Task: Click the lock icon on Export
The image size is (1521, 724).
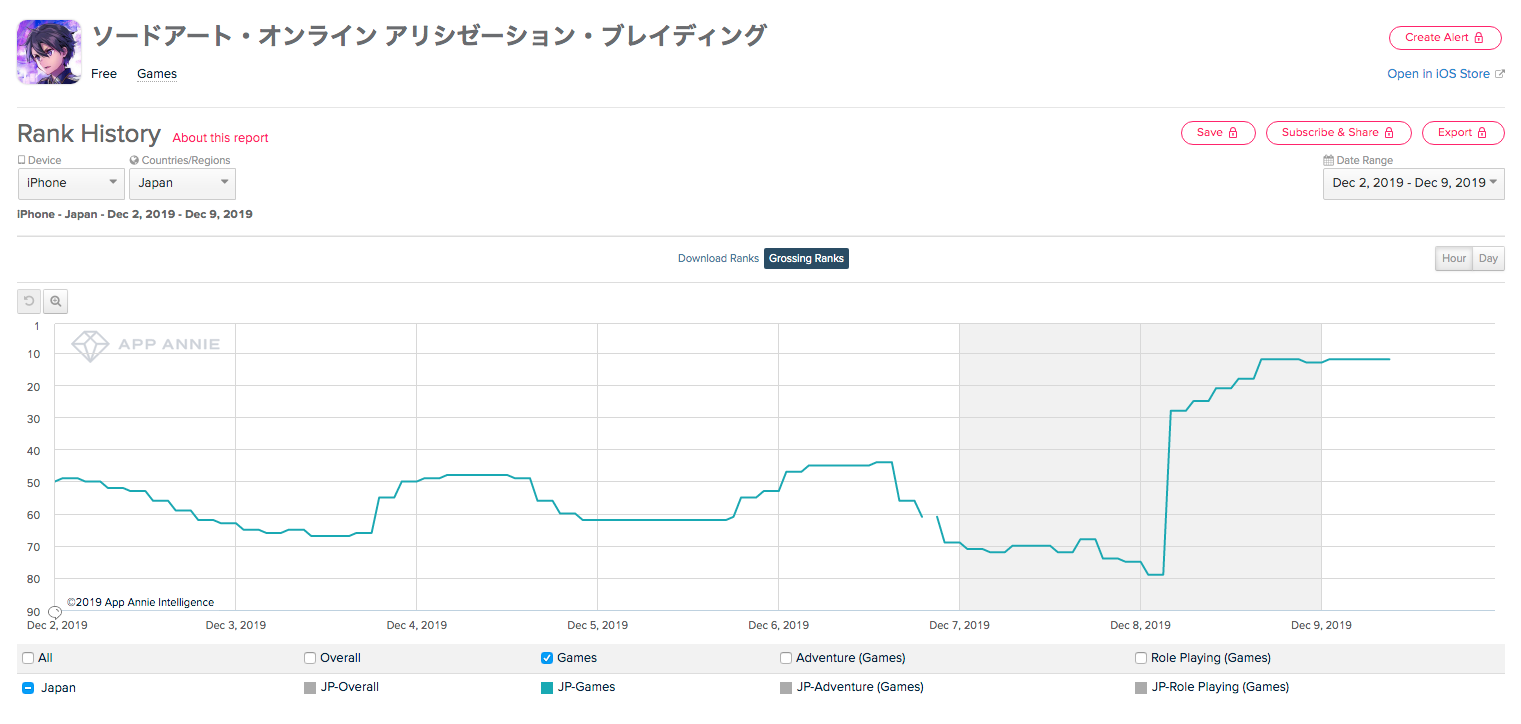Action: point(1484,133)
